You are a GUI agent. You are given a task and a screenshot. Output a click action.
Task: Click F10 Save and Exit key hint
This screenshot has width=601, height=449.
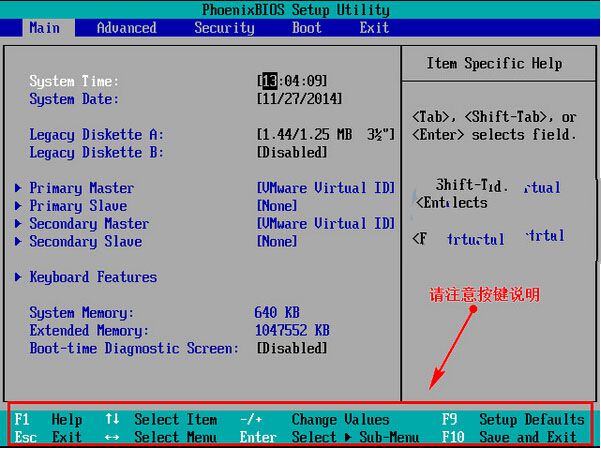click(x=508, y=437)
